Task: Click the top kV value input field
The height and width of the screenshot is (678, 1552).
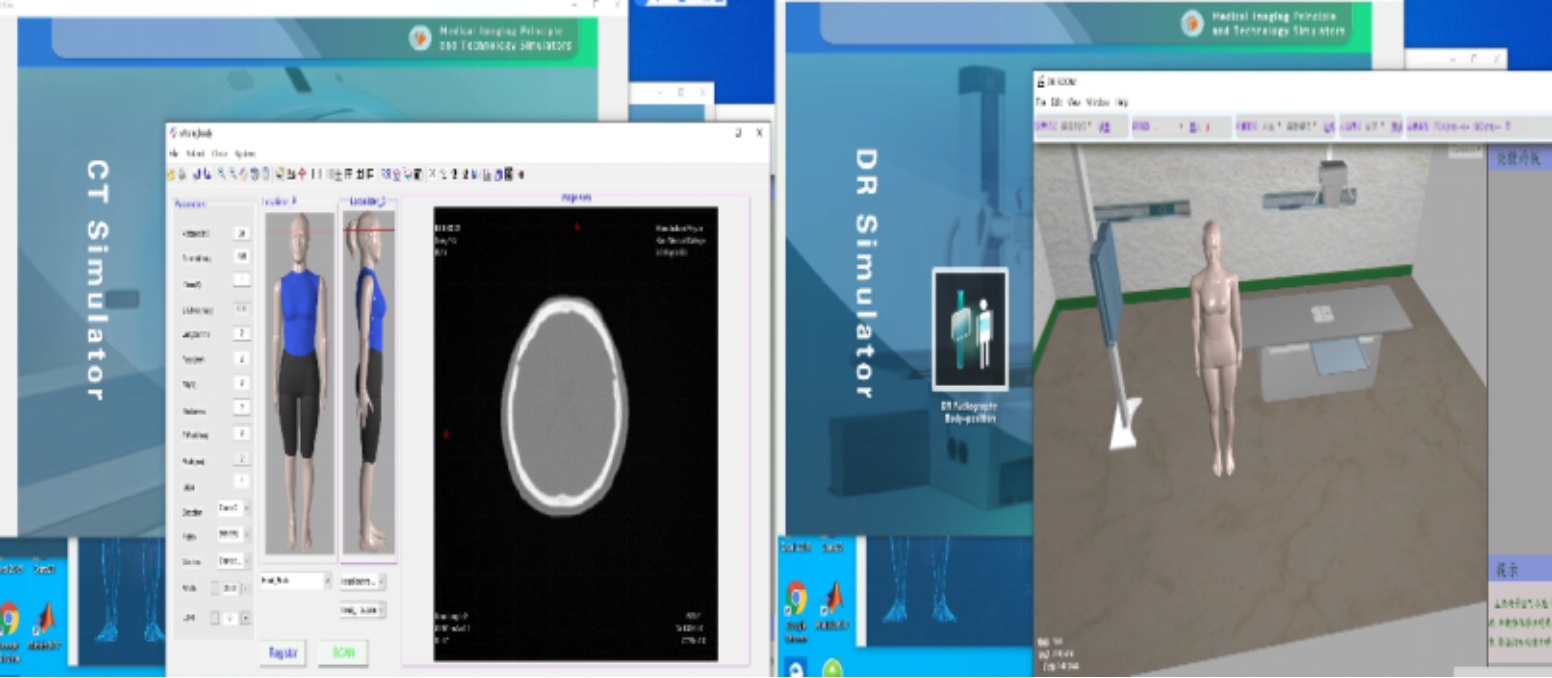Action: point(241,233)
